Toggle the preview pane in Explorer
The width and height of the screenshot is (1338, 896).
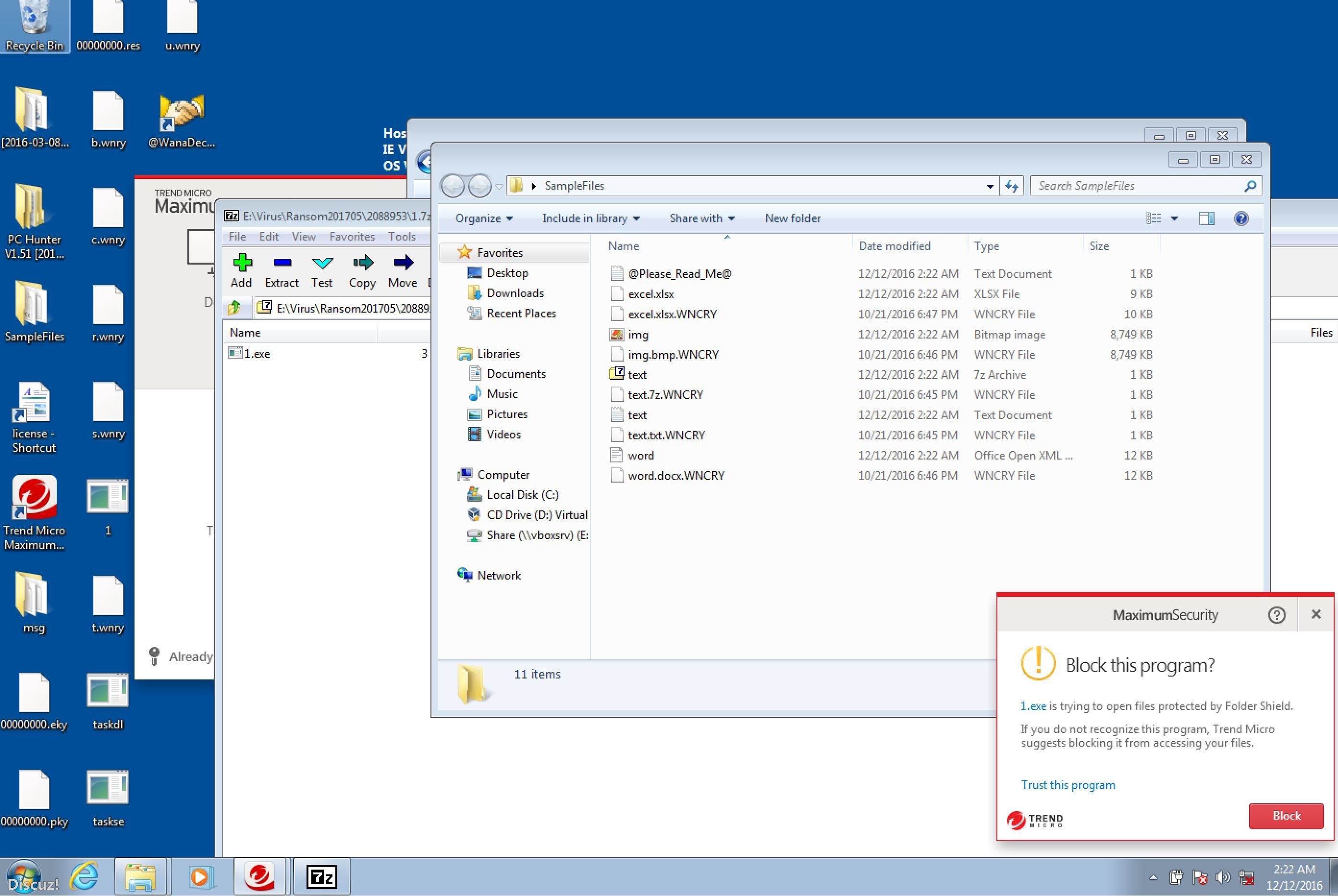point(1206,218)
